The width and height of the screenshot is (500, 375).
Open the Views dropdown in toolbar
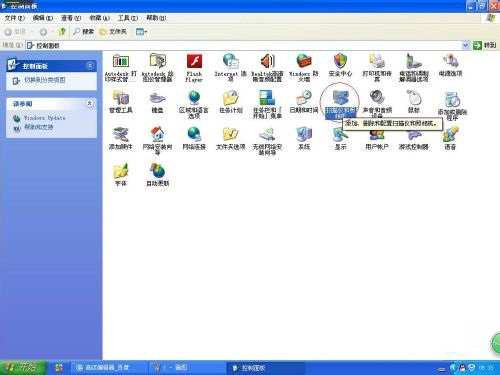tap(142, 32)
